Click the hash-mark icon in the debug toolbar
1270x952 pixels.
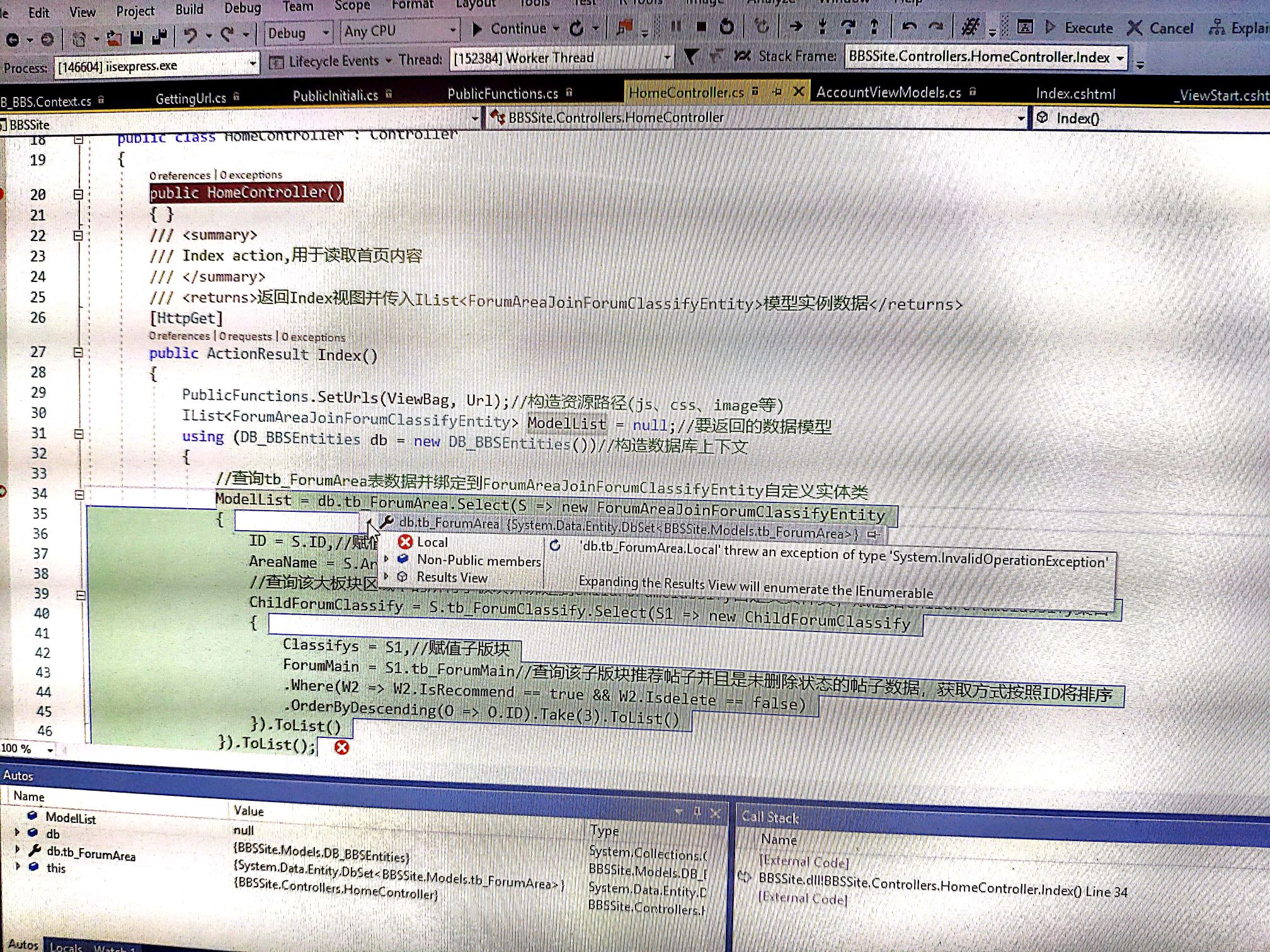tap(970, 26)
